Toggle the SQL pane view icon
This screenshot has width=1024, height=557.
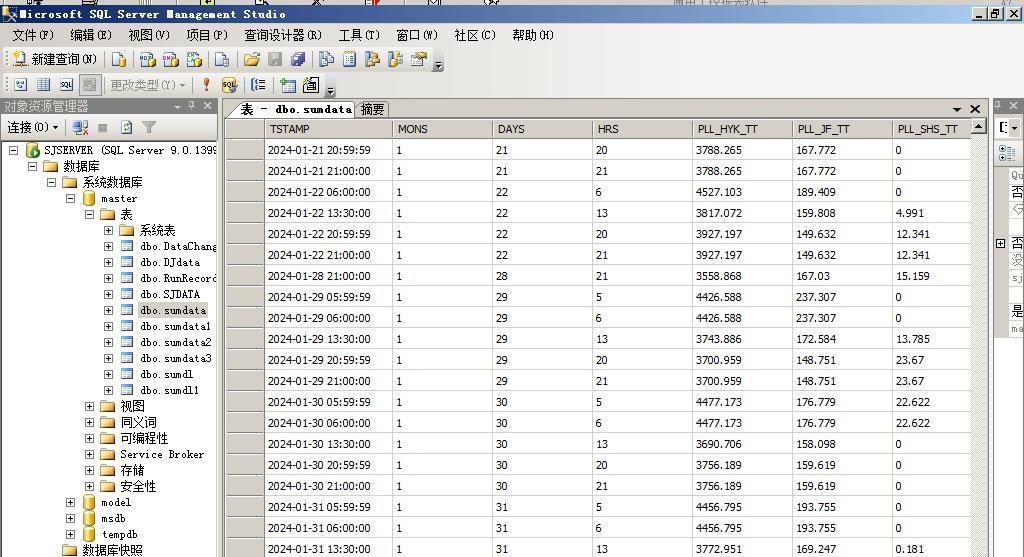[66, 85]
